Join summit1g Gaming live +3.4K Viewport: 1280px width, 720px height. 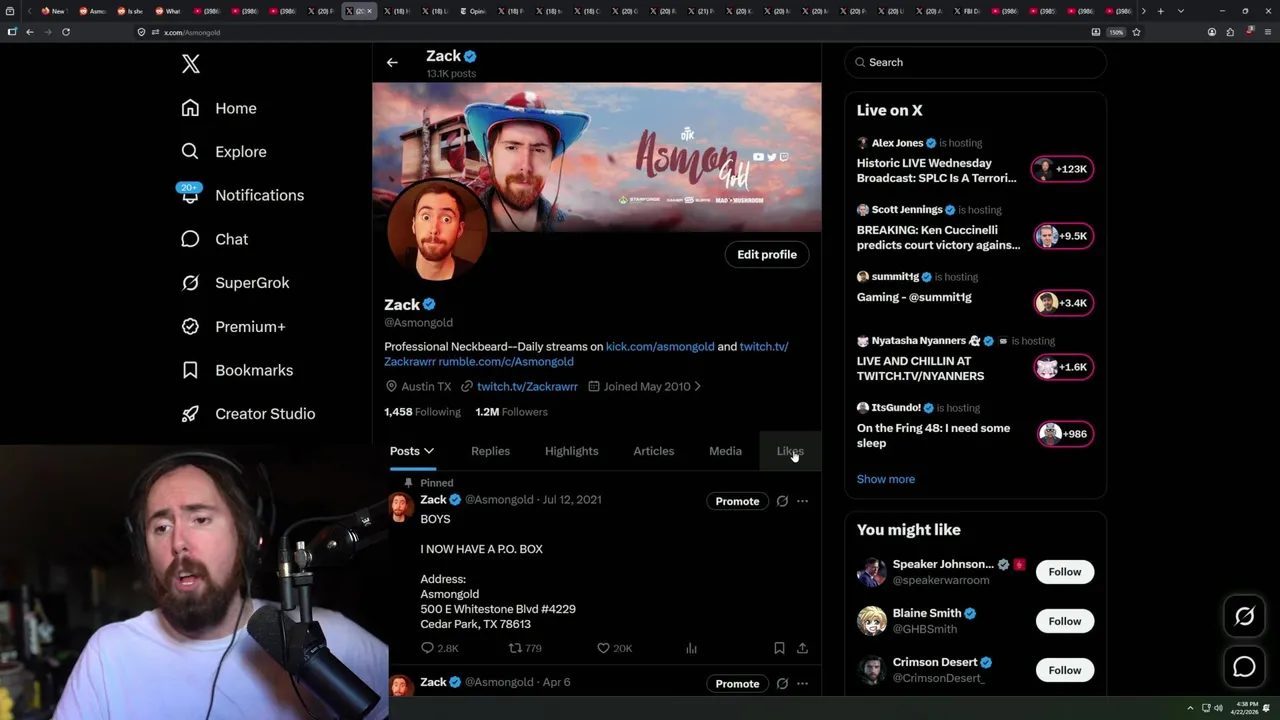pyautogui.click(x=1063, y=303)
